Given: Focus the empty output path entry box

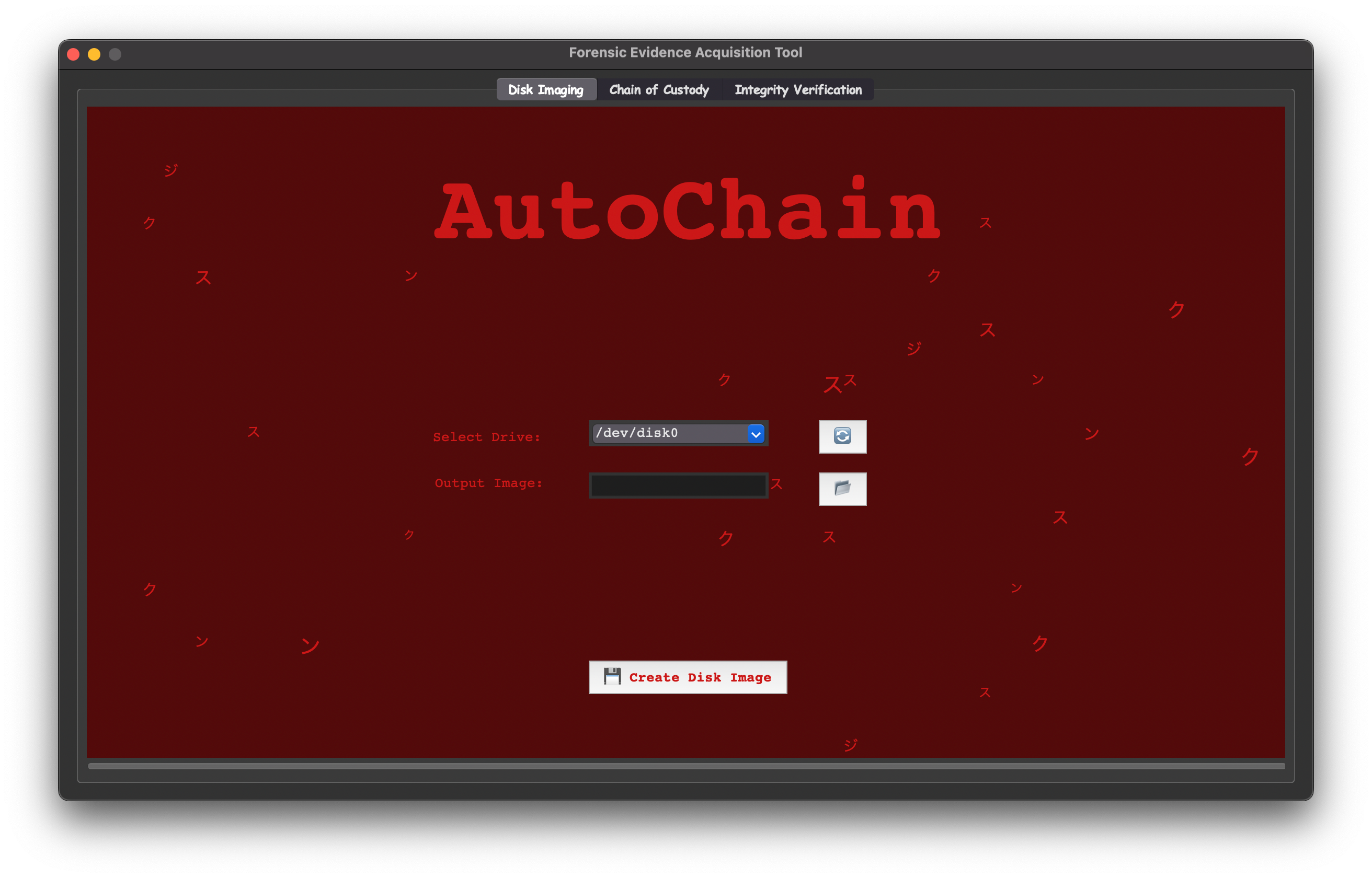Looking at the screenshot, I should (678, 485).
